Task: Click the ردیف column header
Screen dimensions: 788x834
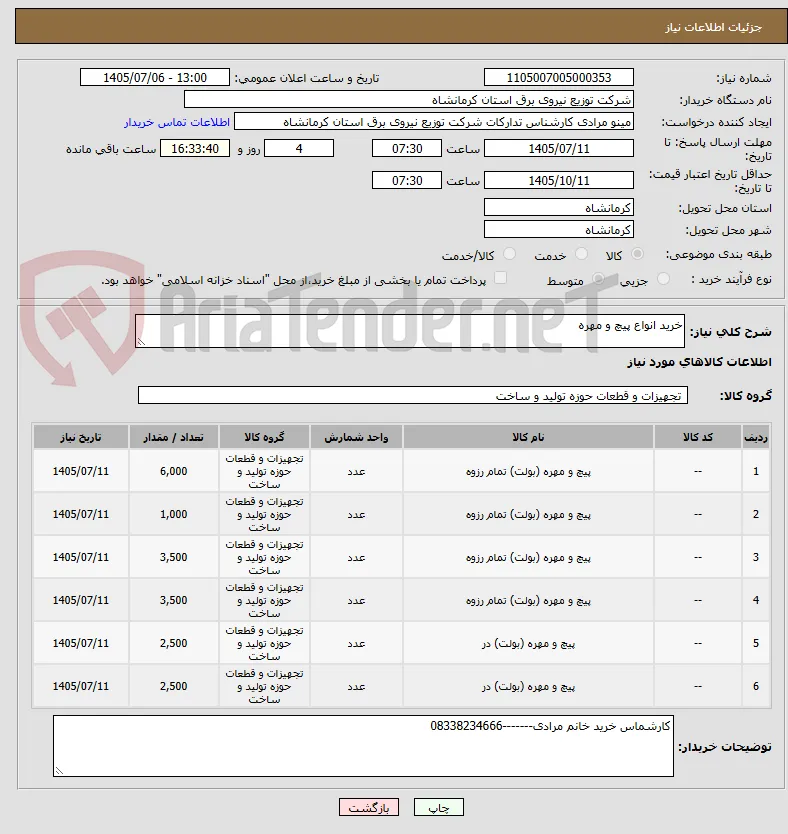Action: pos(756,437)
